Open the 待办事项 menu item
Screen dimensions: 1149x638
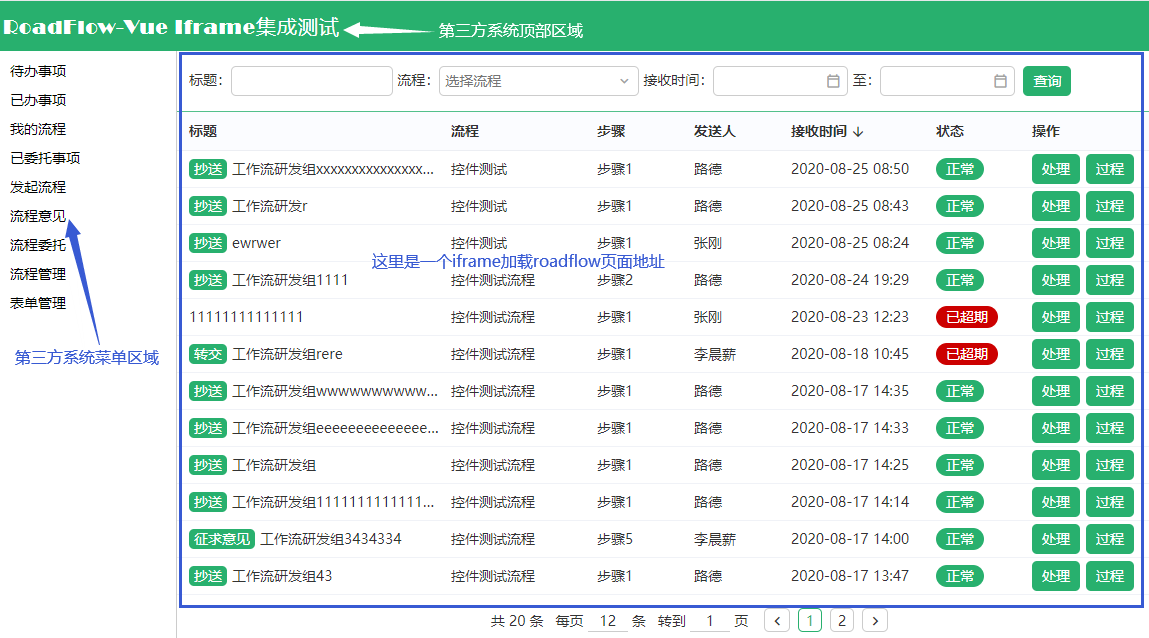click(38, 71)
